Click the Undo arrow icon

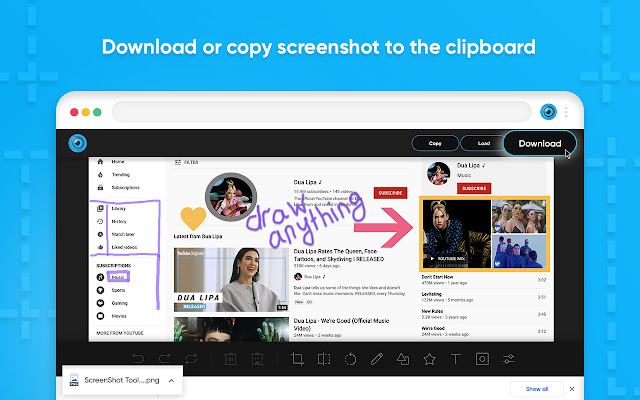click(x=138, y=358)
